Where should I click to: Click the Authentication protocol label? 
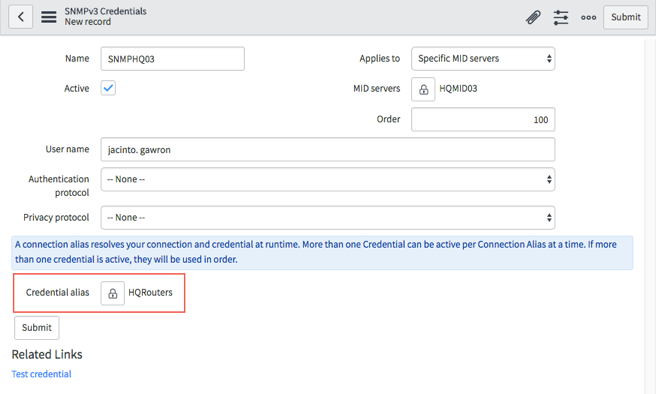tap(59, 186)
